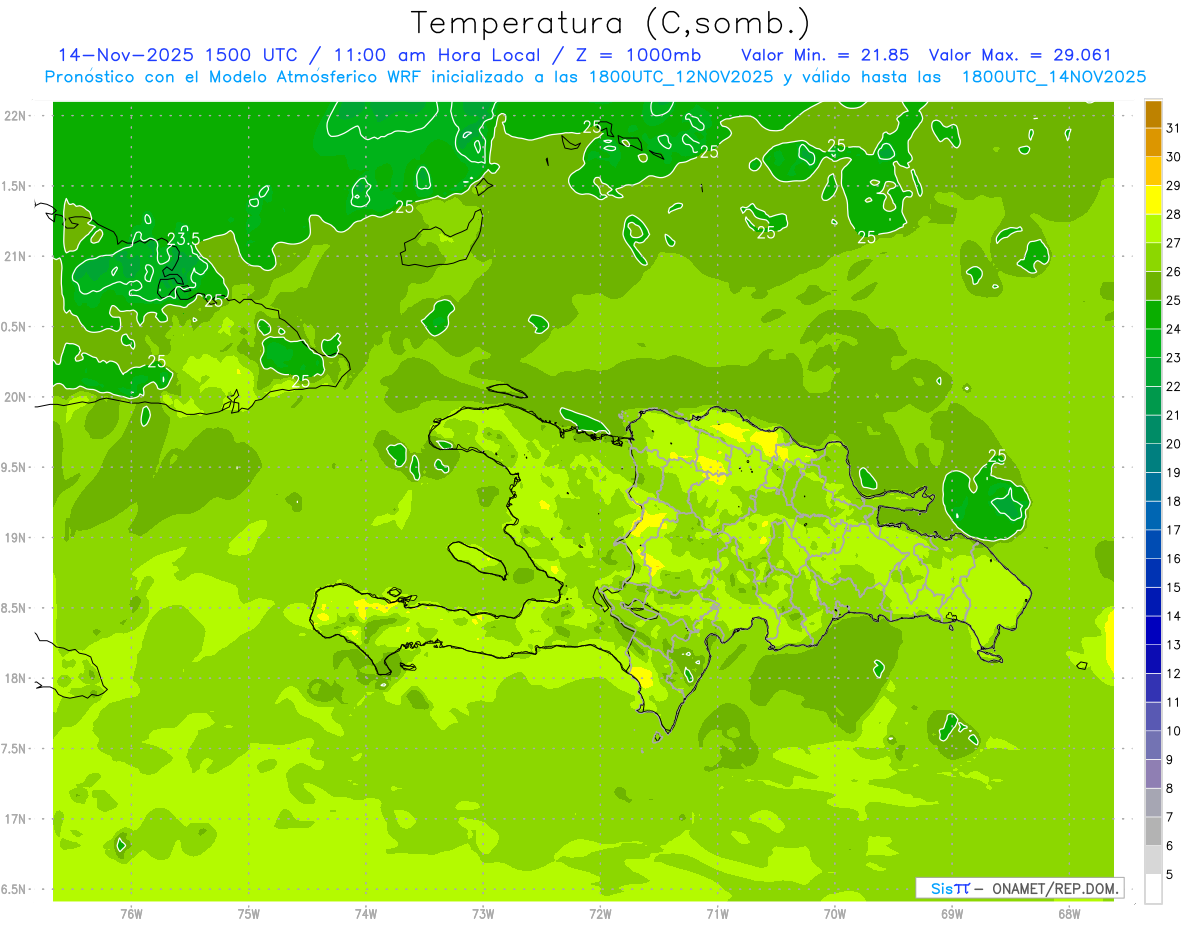Click the yellow color bar segment between 28 and 29

click(x=1153, y=200)
